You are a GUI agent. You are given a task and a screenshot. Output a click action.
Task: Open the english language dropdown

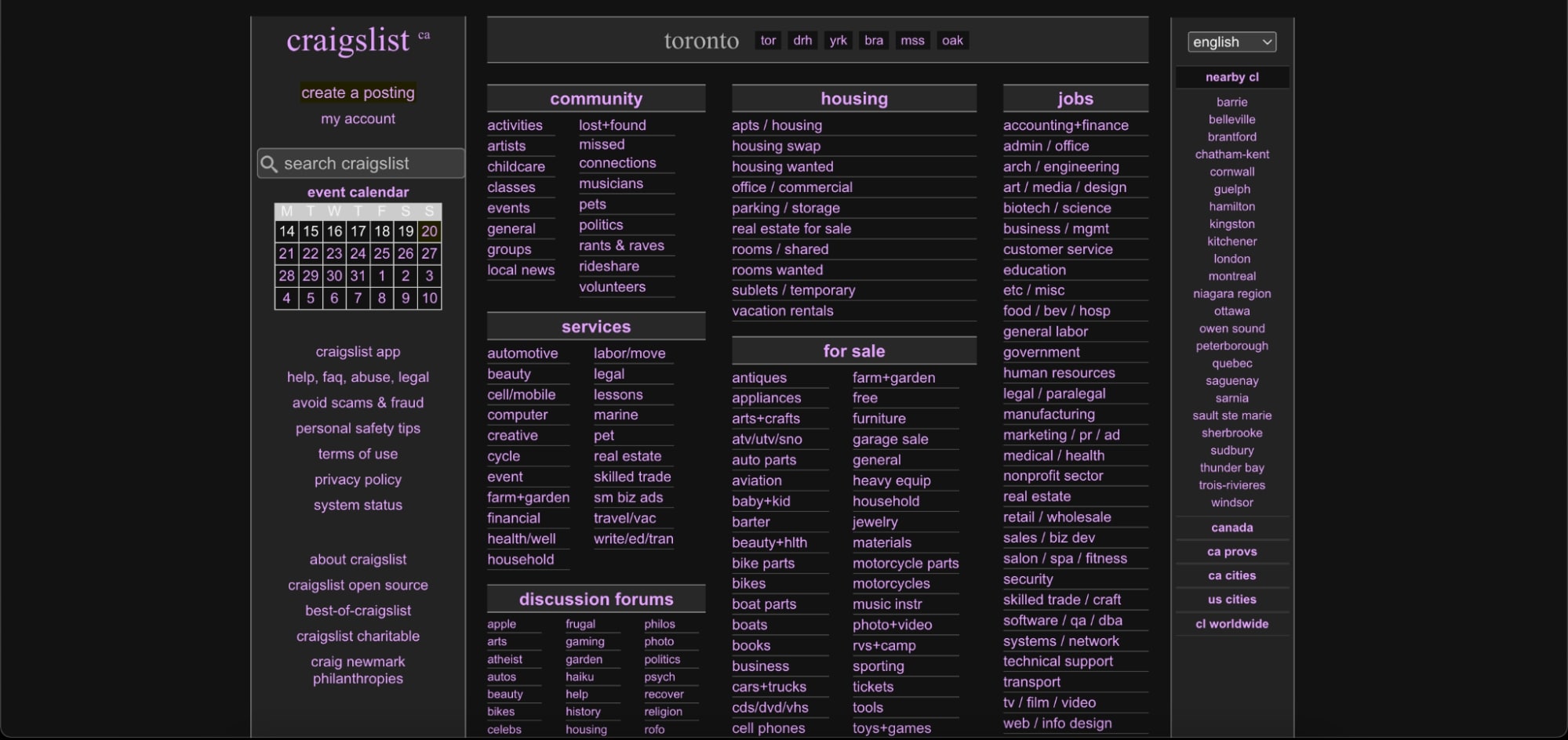pos(1231,42)
